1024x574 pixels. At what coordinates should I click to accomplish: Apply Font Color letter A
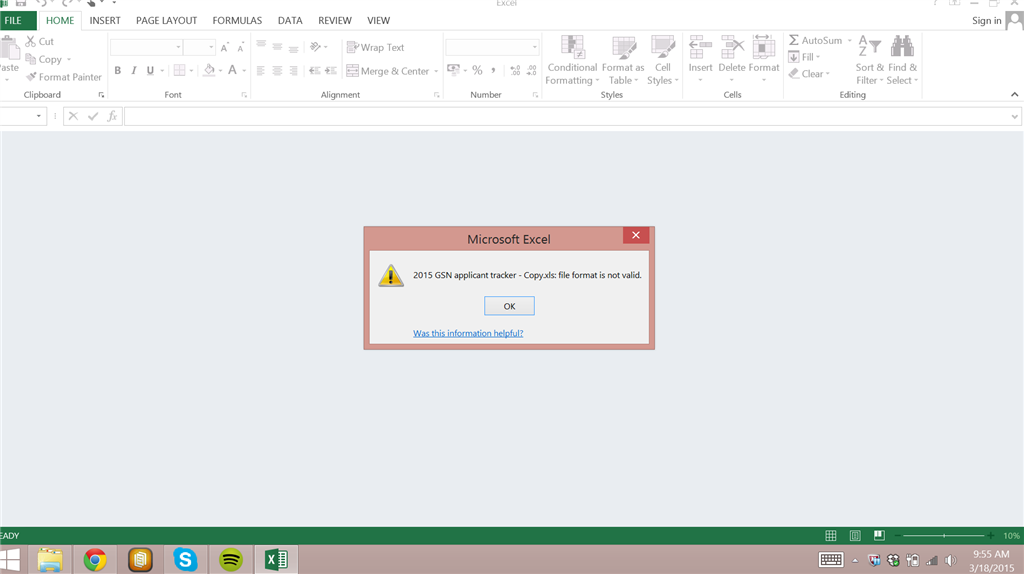(232, 70)
